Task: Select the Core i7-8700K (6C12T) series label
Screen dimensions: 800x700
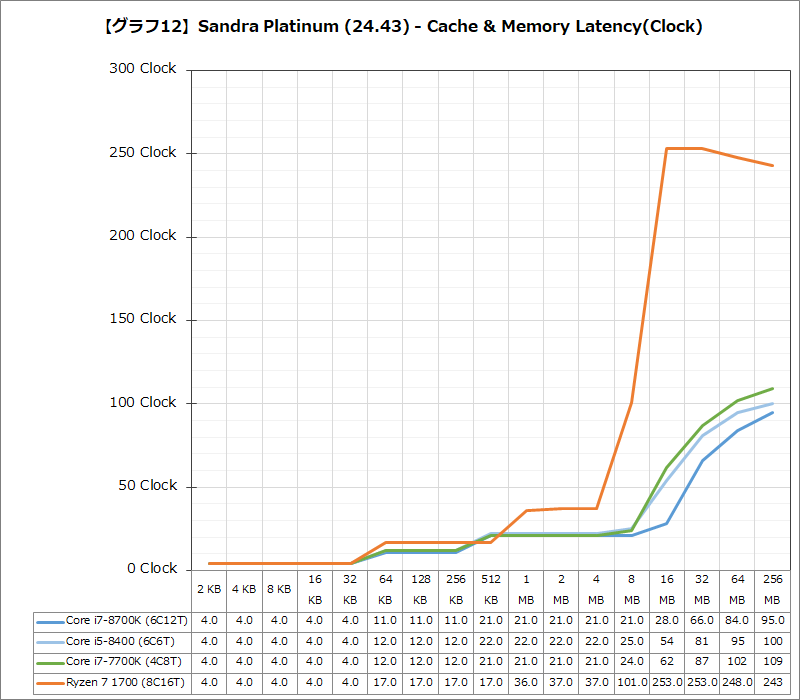Action: coord(125,619)
